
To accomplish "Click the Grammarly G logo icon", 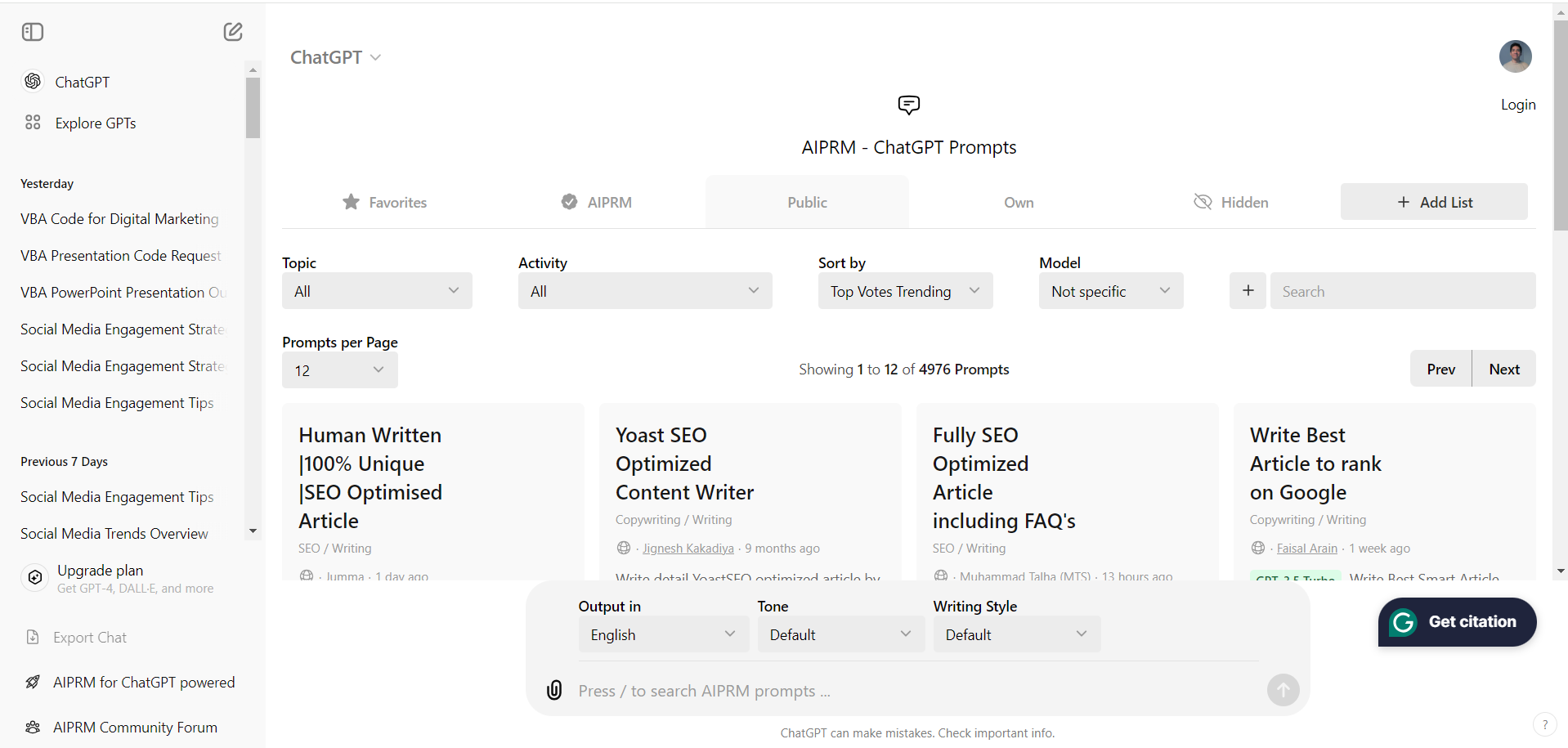I will [x=1403, y=622].
